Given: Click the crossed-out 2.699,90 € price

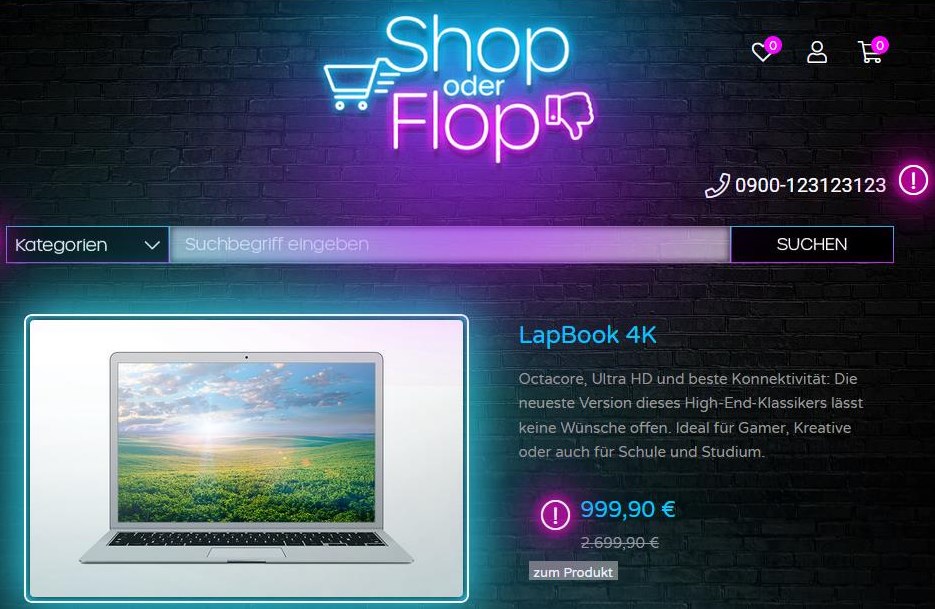Looking at the screenshot, I should (x=620, y=542).
